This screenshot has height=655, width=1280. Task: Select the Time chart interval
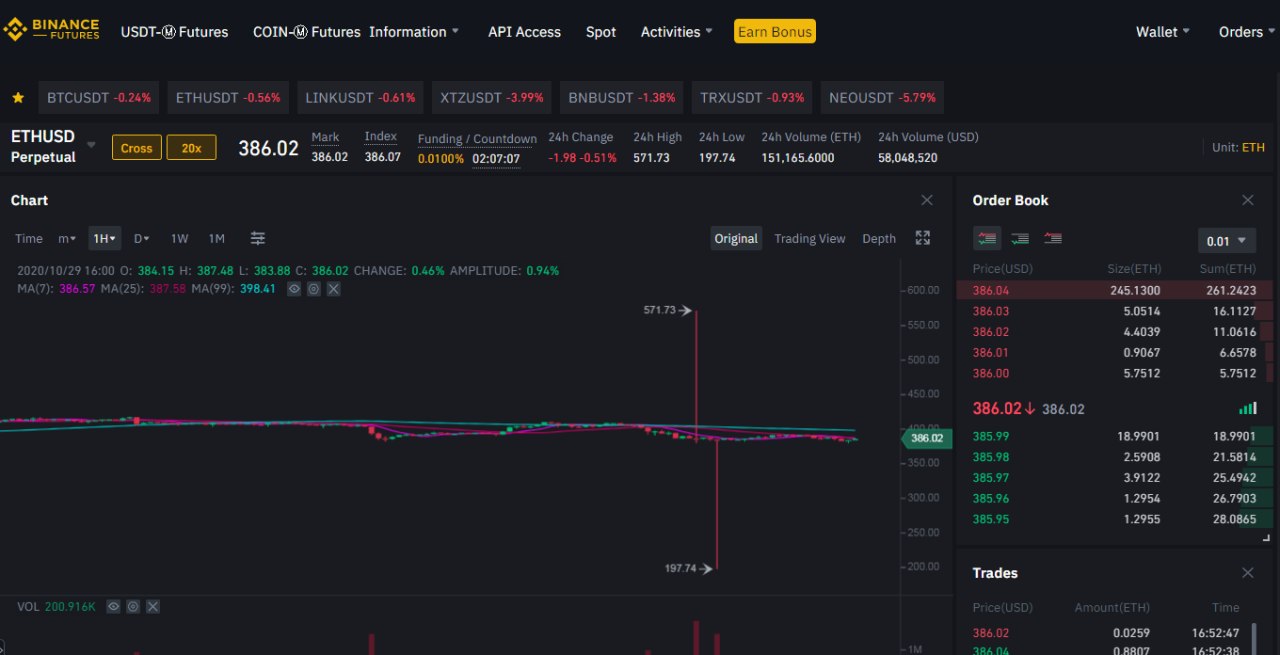coord(29,238)
